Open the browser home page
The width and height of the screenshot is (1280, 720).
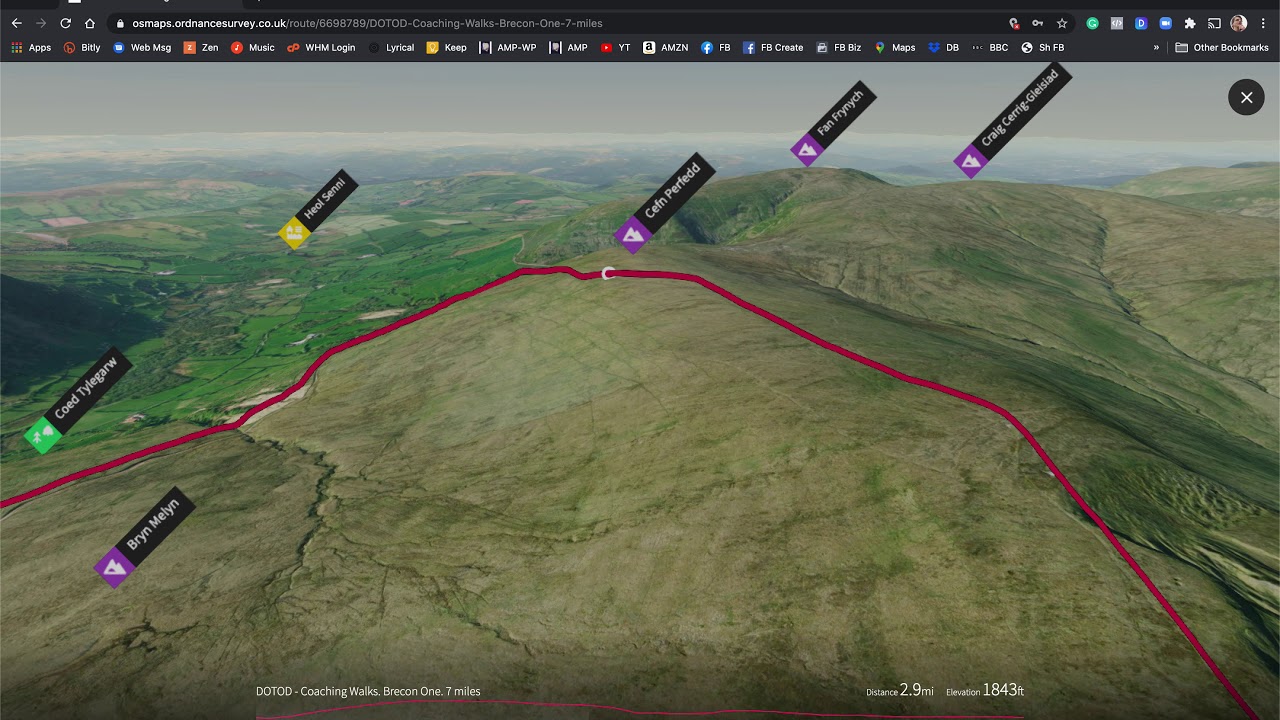point(90,23)
